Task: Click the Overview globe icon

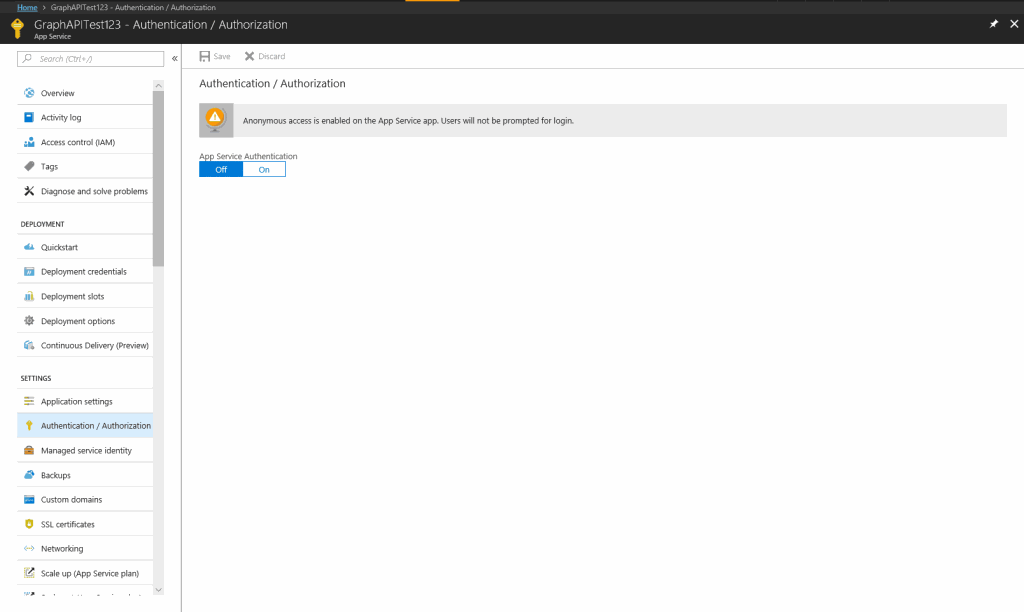Action: pyautogui.click(x=29, y=93)
